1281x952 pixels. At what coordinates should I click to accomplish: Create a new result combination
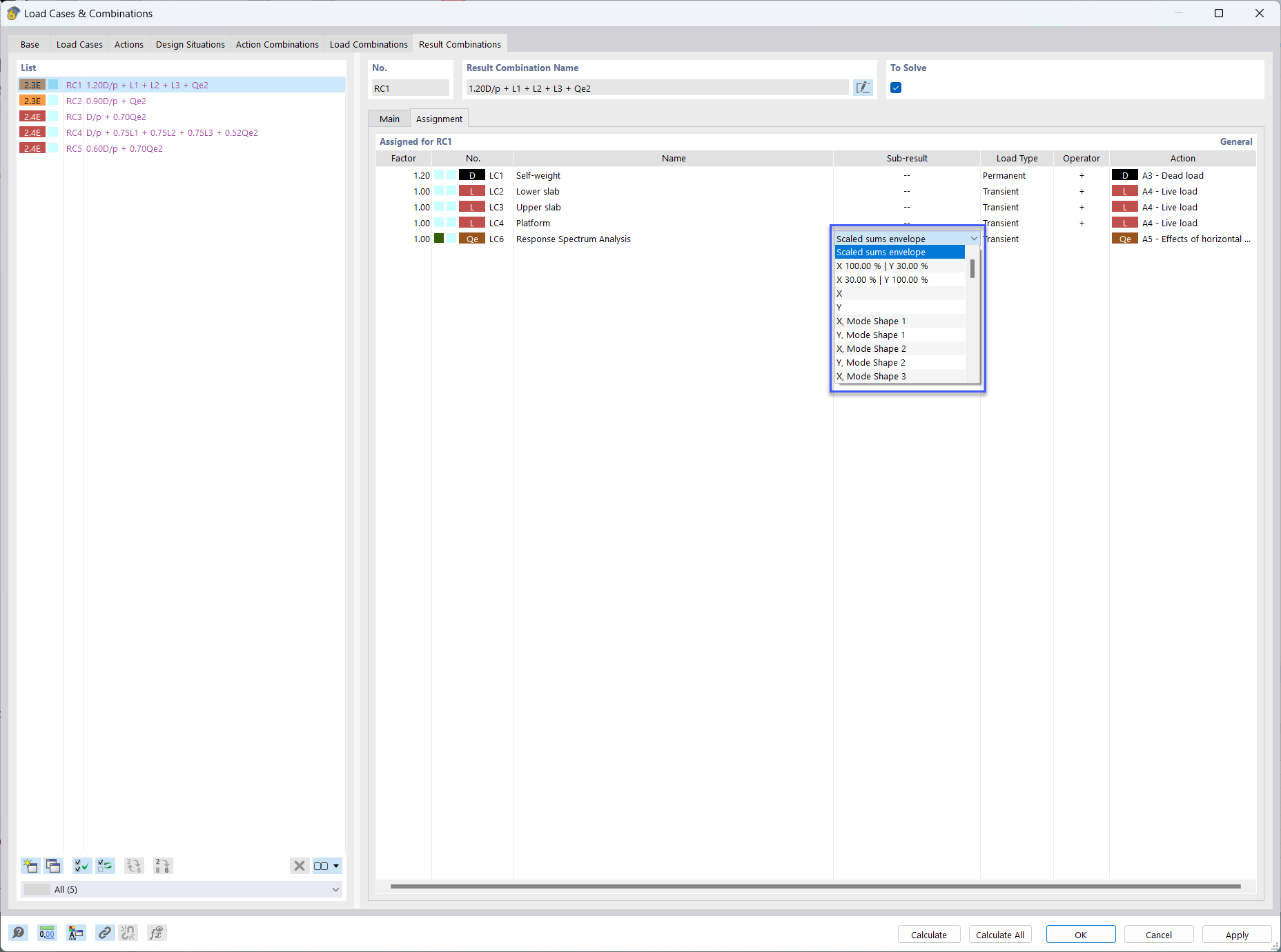pos(30,866)
